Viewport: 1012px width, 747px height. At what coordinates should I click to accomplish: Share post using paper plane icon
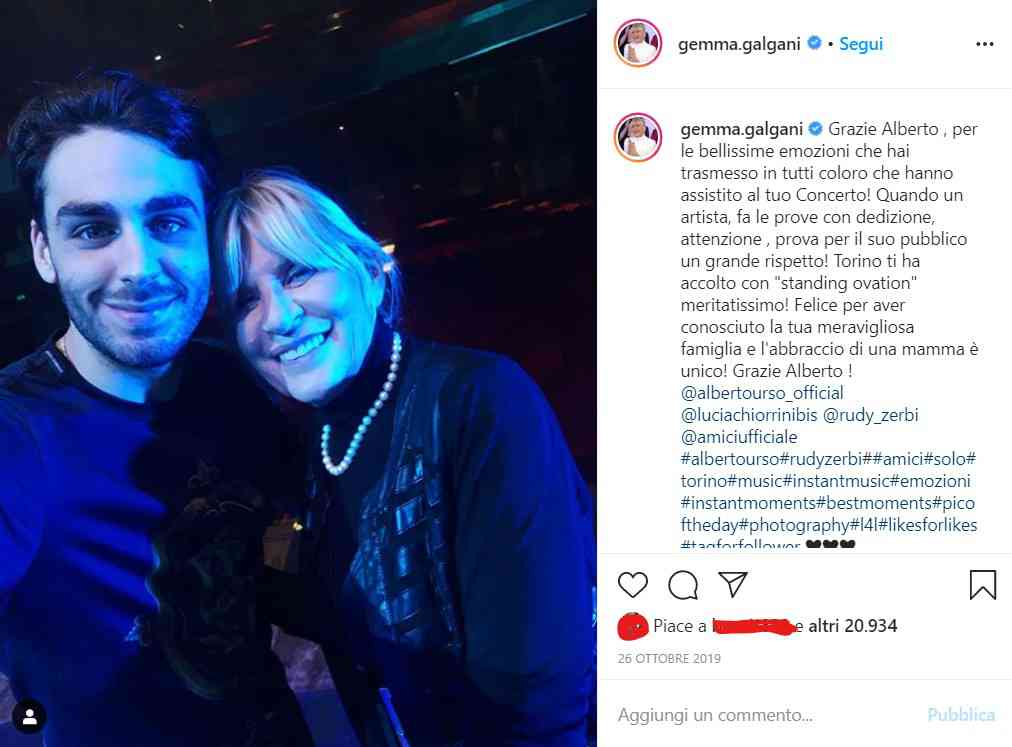pyautogui.click(x=733, y=584)
